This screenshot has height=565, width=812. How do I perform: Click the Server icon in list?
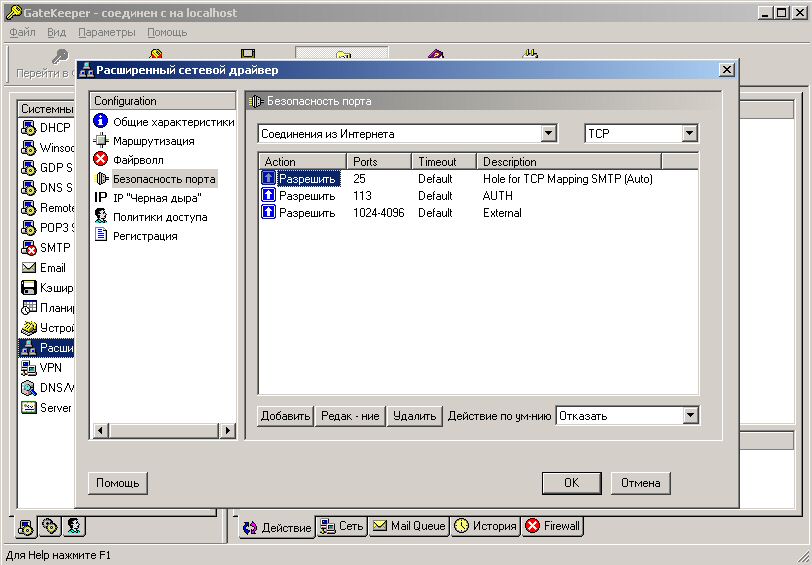(28, 408)
